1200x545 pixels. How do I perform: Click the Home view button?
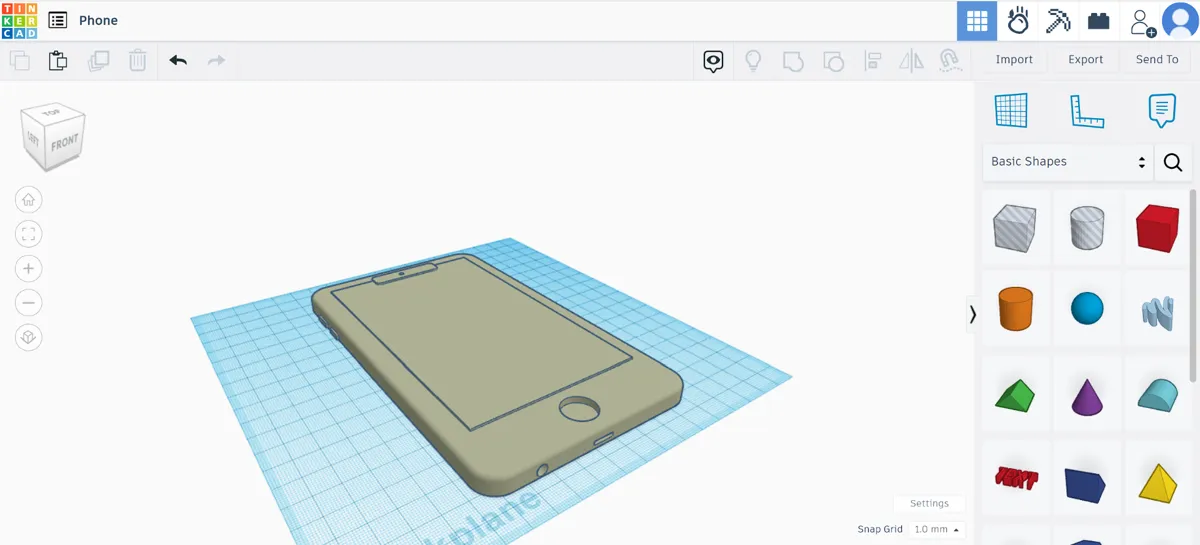[x=28, y=200]
